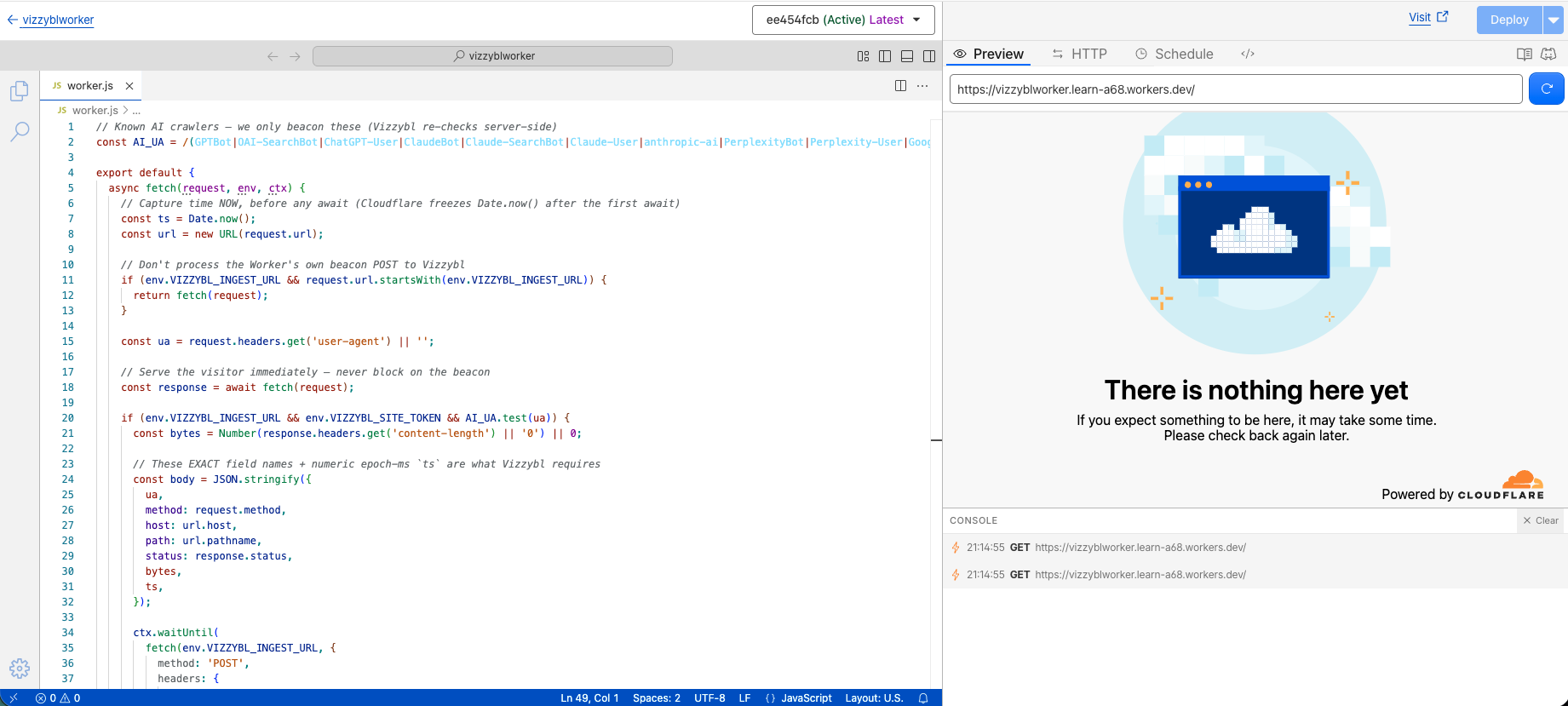This screenshot has height=706, width=1568.
Task: Go back with the left arrow
Action: [x=273, y=56]
